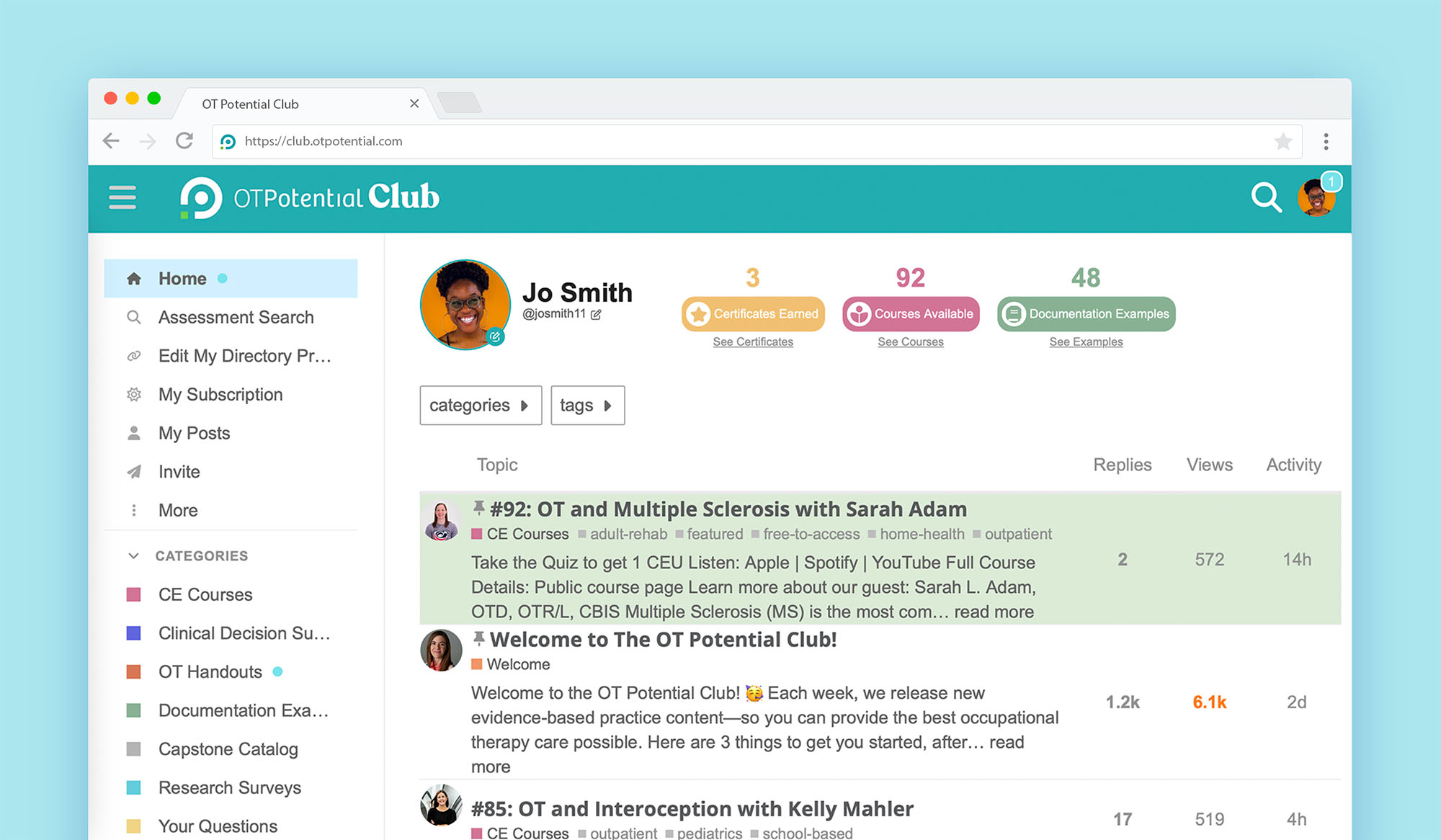The image size is (1441, 840).
Task: Click the My Posts icon
Action: pos(133,432)
